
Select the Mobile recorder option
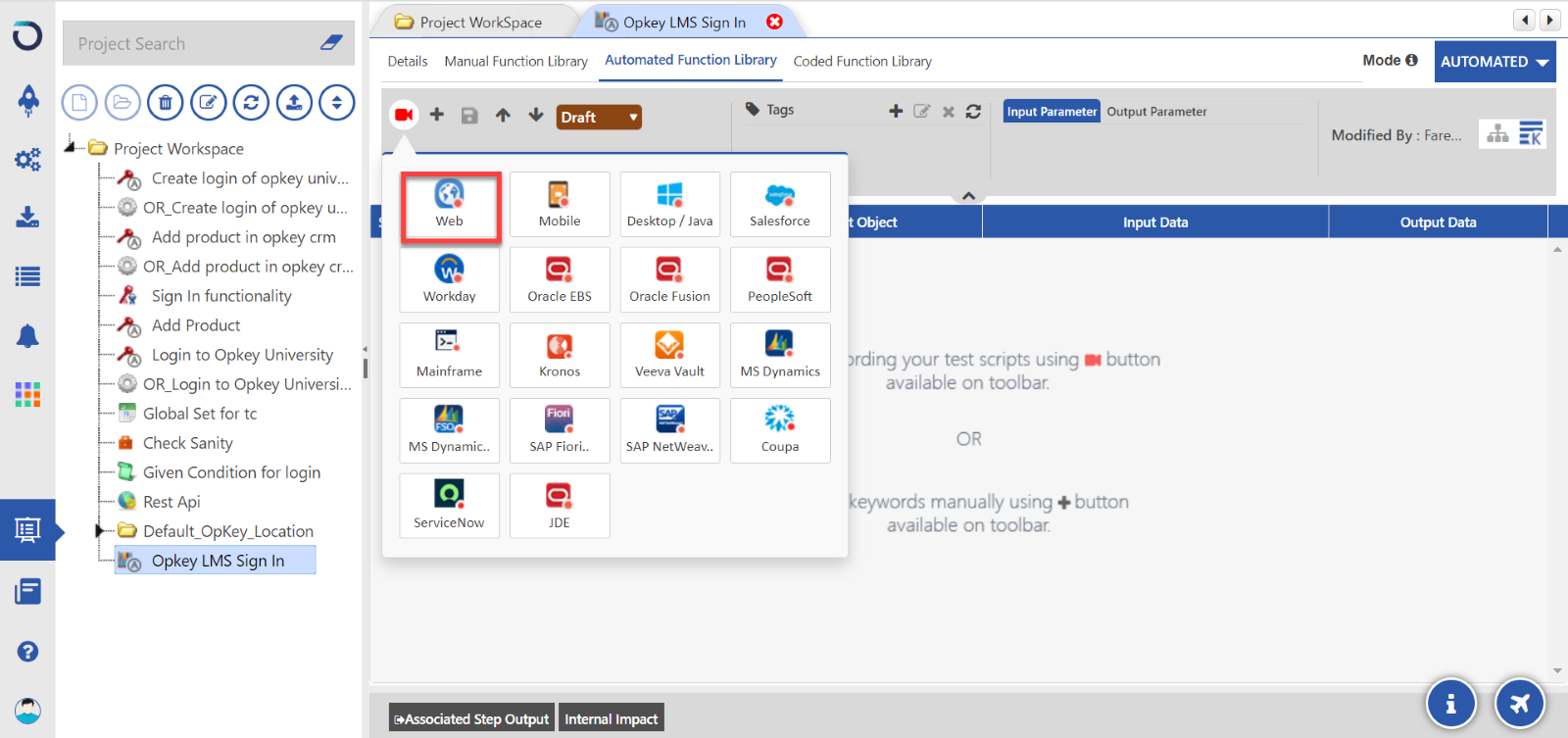point(560,205)
